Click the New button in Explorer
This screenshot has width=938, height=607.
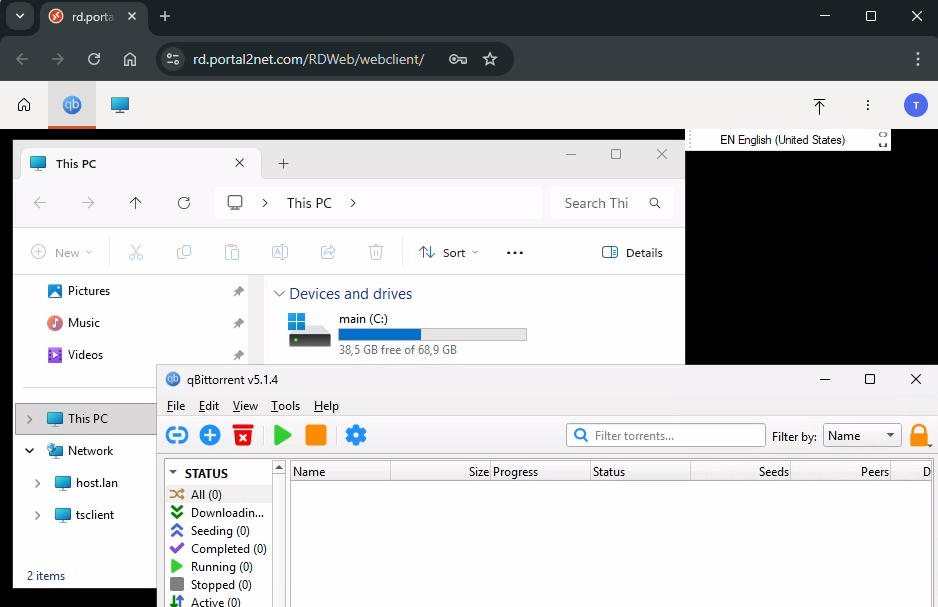tap(62, 253)
